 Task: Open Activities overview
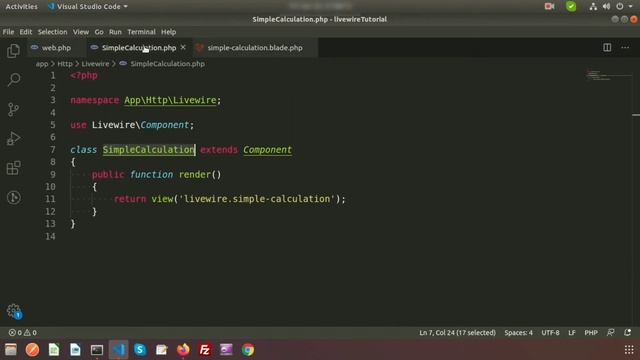[22, 7]
